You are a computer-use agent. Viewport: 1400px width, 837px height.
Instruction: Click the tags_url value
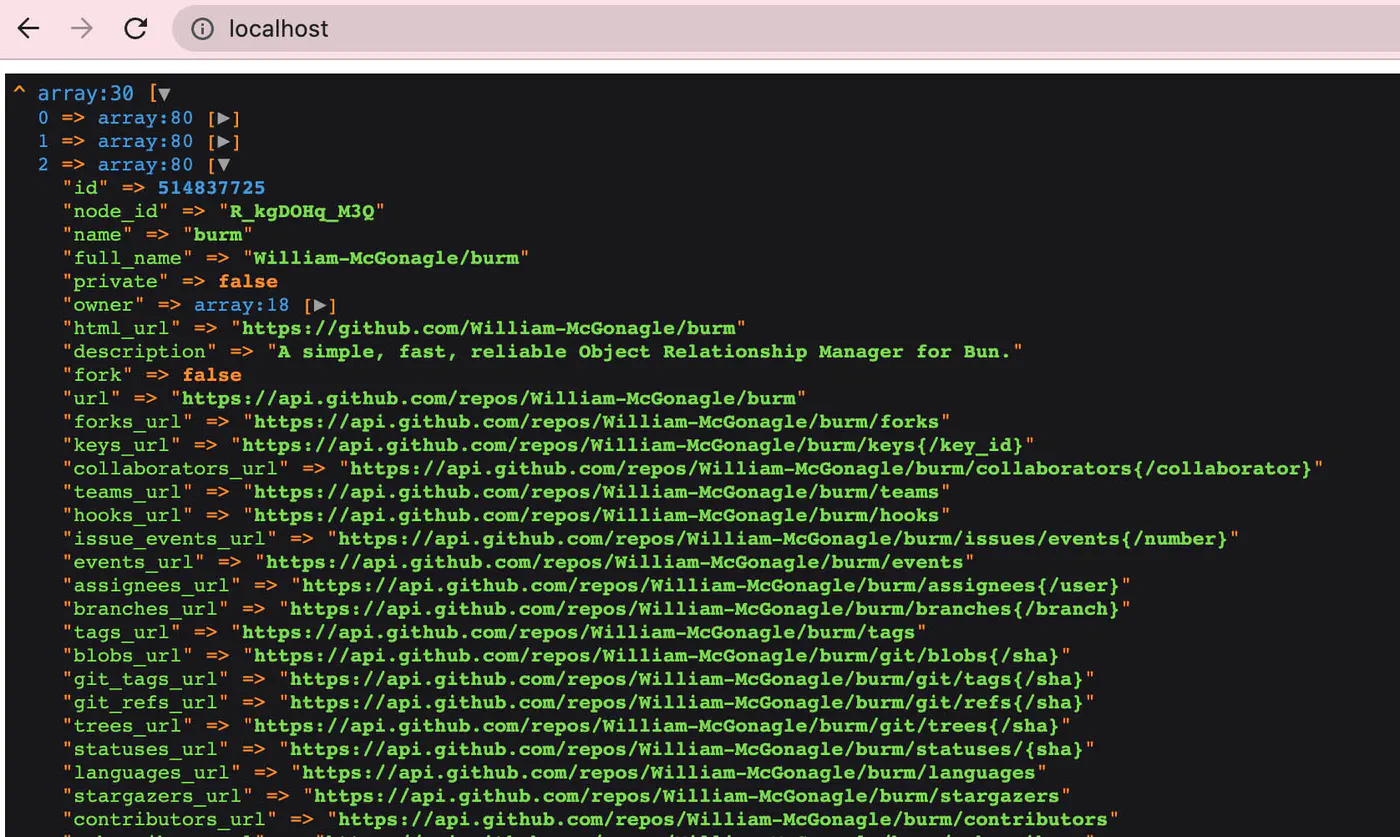tap(579, 632)
